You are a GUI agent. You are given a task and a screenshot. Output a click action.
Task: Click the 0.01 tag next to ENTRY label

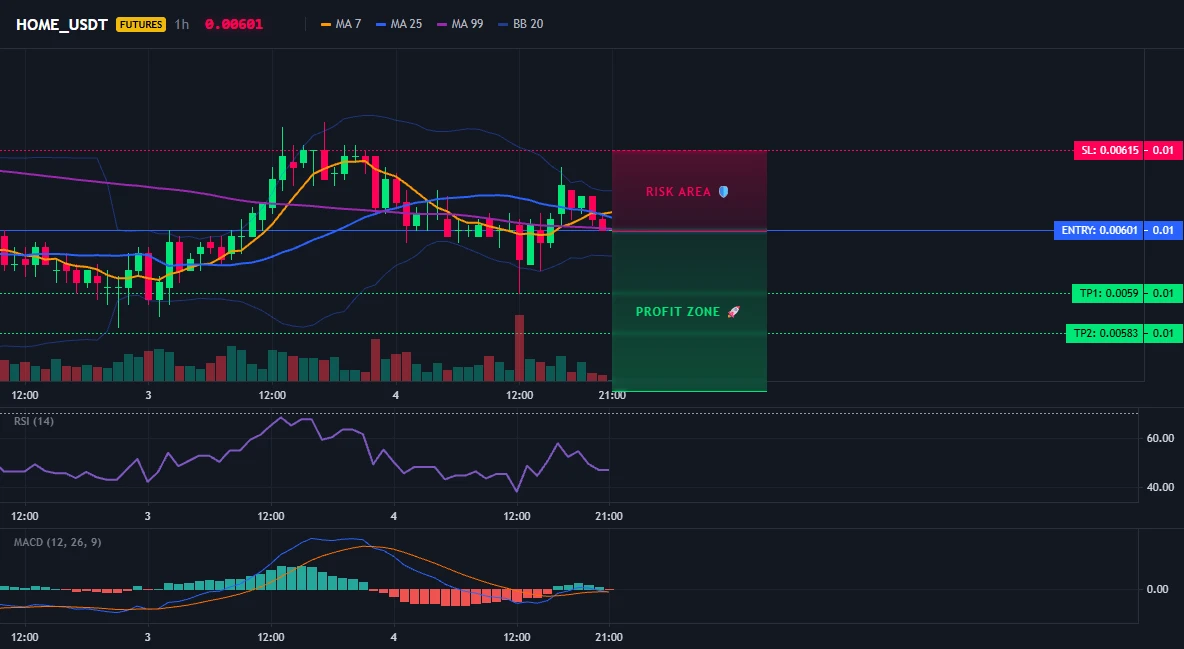1163,230
